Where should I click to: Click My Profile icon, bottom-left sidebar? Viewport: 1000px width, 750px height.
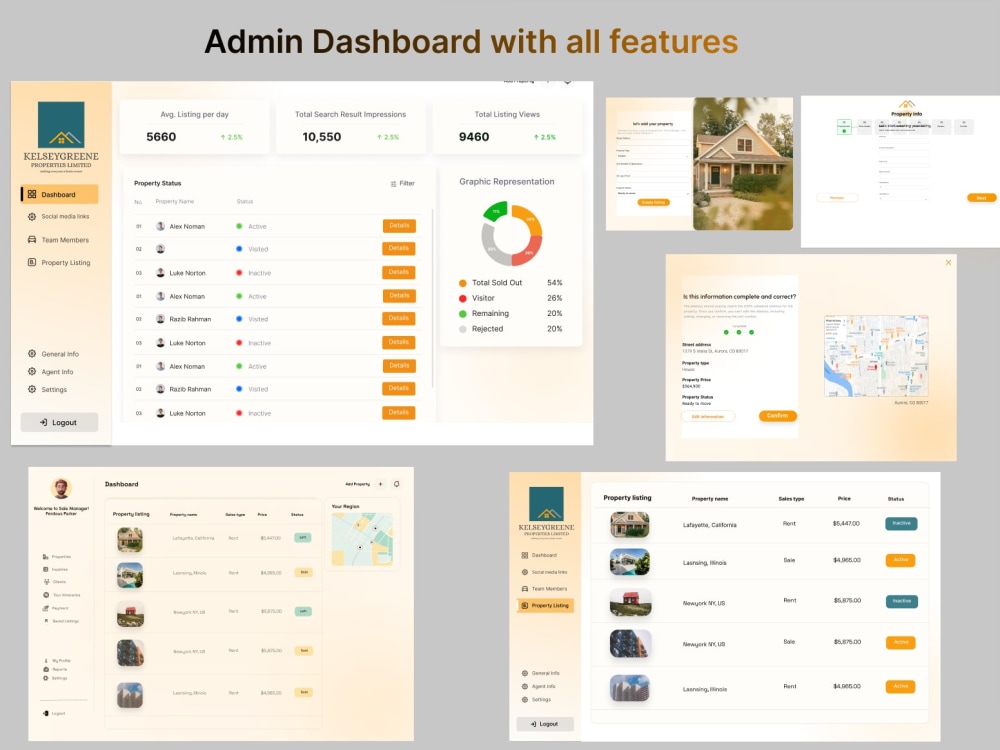pos(46,661)
